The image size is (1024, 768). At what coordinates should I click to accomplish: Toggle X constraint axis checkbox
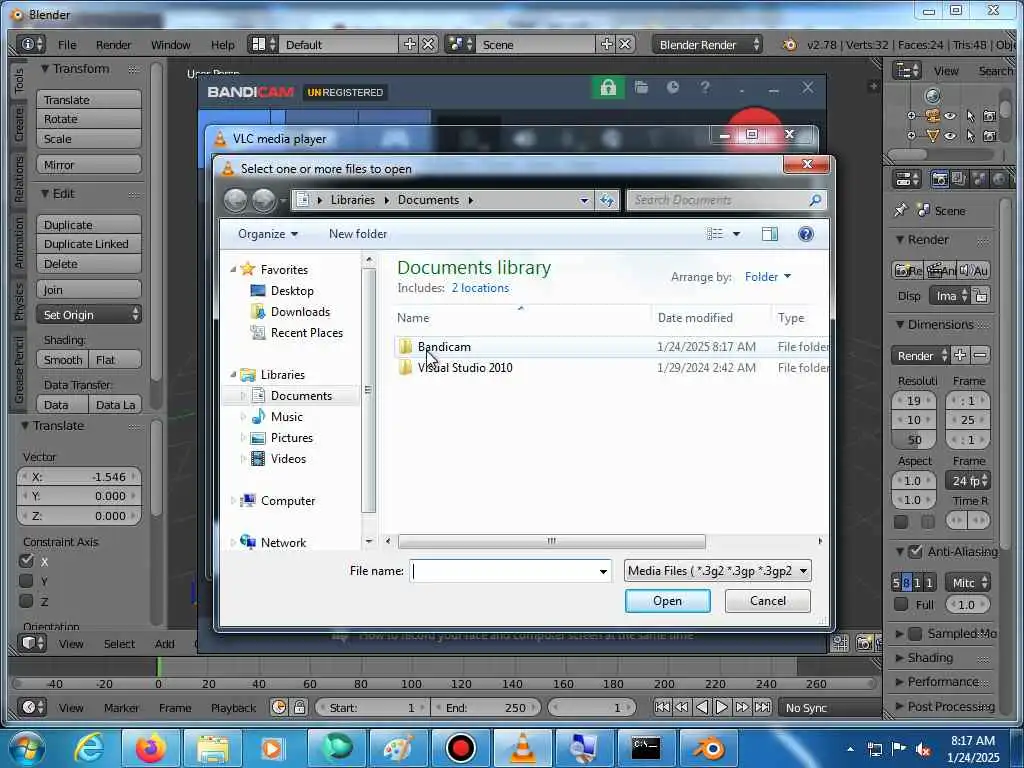click(x=27, y=561)
